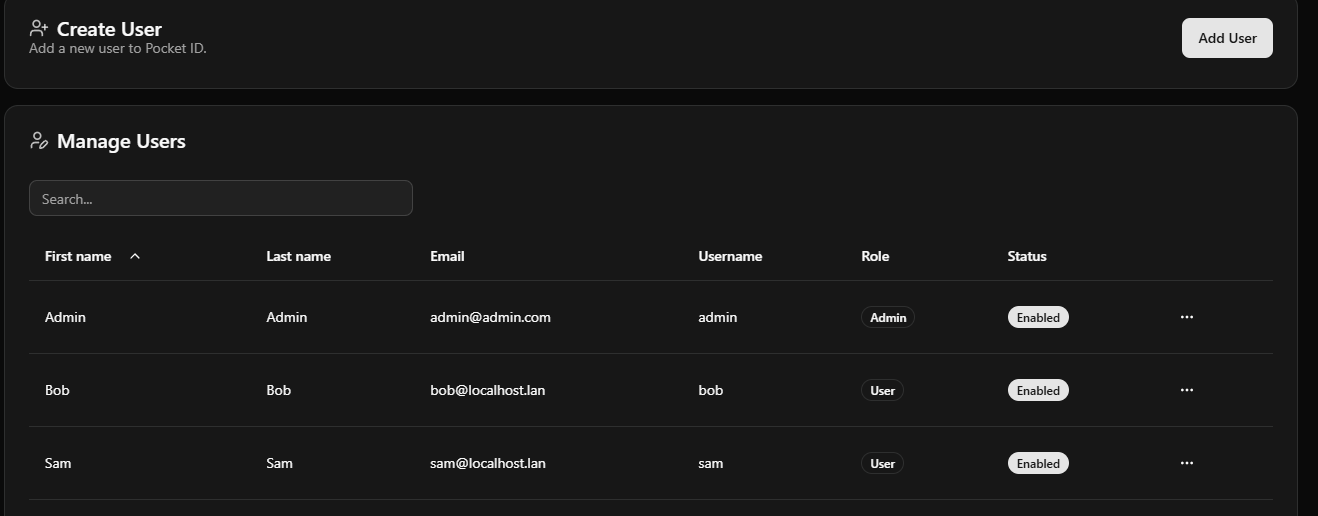The width and height of the screenshot is (1318, 516).
Task: Open the ellipsis menu for Sam
Action: click(1186, 463)
